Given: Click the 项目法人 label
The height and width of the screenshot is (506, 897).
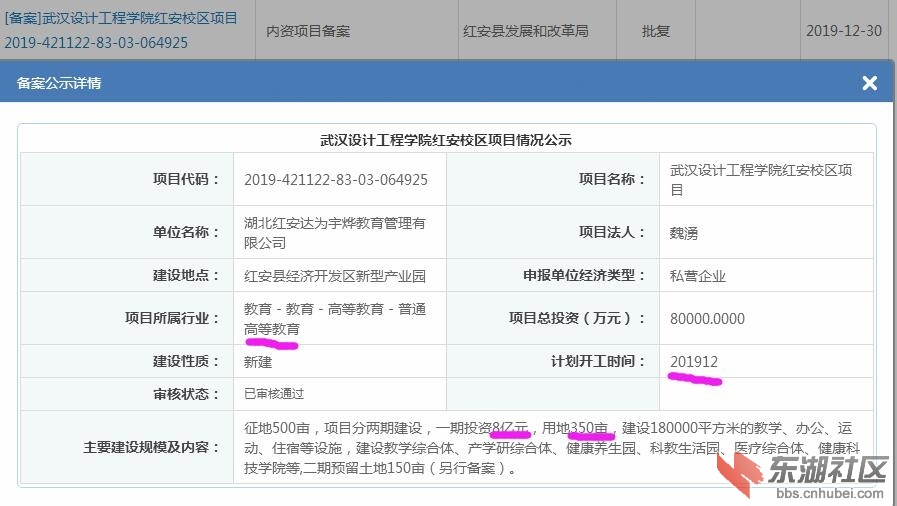Looking at the screenshot, I should [612, 232].
